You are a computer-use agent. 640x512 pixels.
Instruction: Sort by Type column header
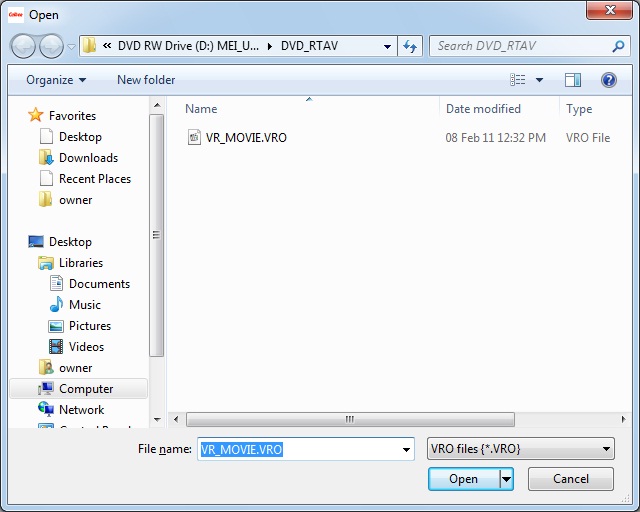tap(579, 109)
